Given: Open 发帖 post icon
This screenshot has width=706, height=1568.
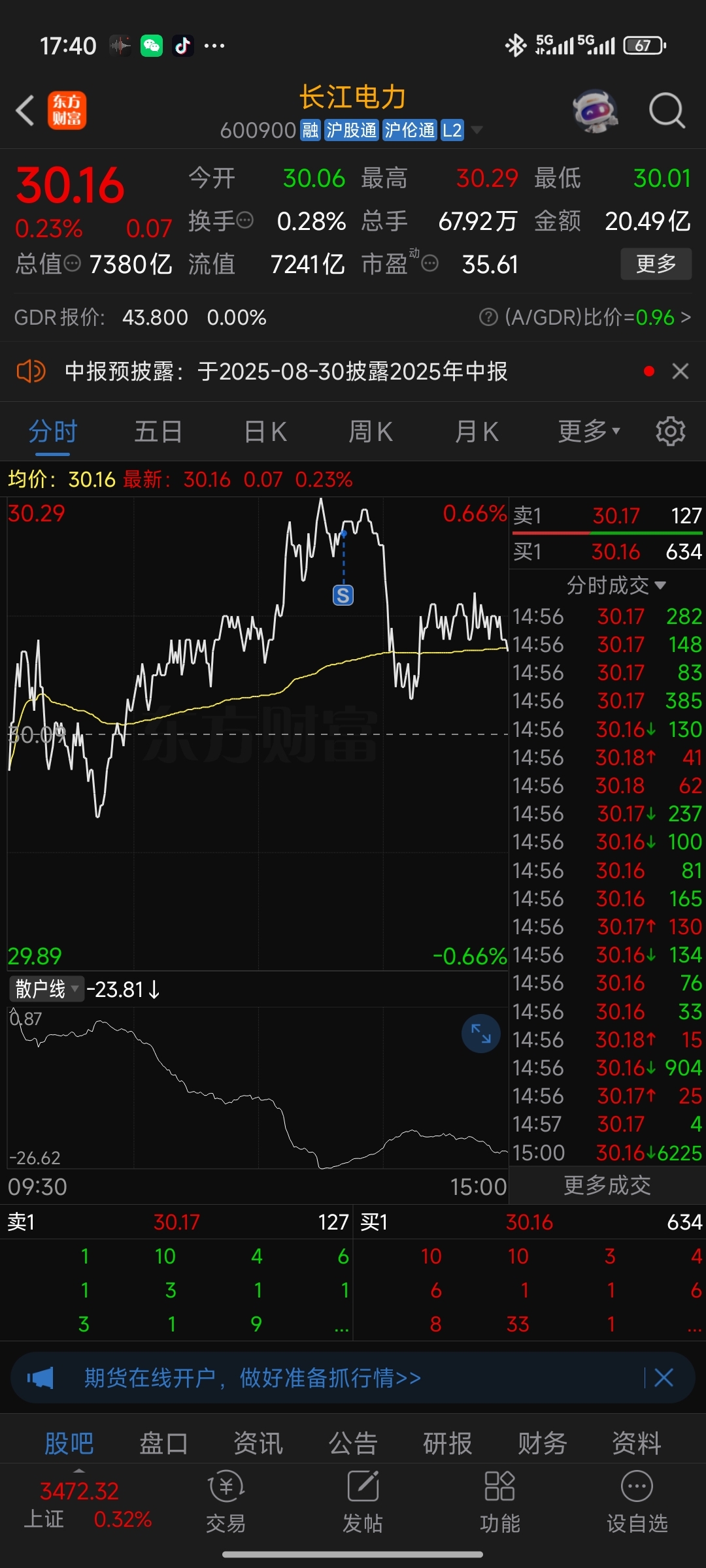Looking at the screenshot, I should point(363,1501).
